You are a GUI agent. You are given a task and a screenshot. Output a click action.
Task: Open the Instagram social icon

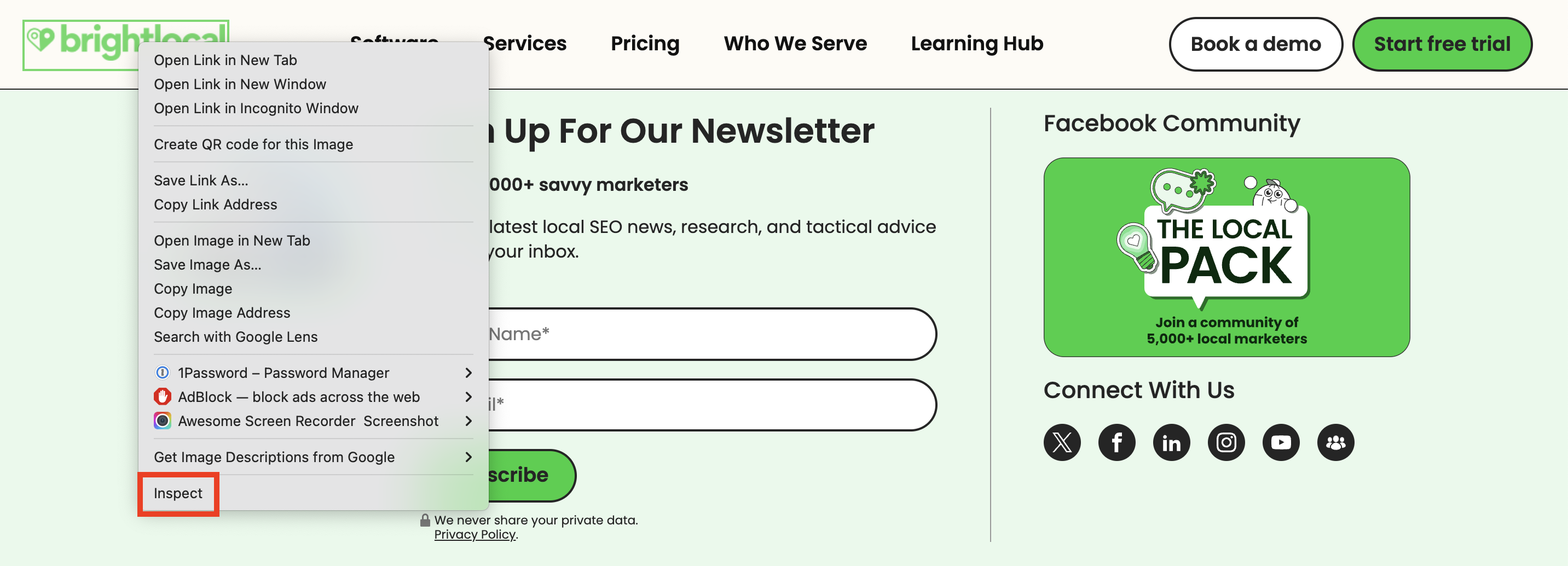1226,442
